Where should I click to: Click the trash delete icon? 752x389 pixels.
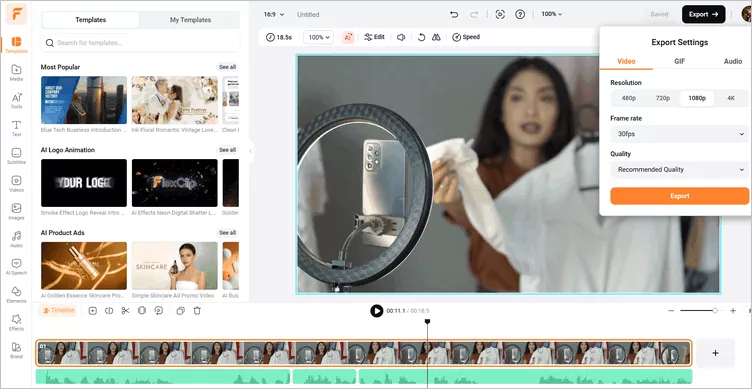pyautogui.click(x=197, y=311)
